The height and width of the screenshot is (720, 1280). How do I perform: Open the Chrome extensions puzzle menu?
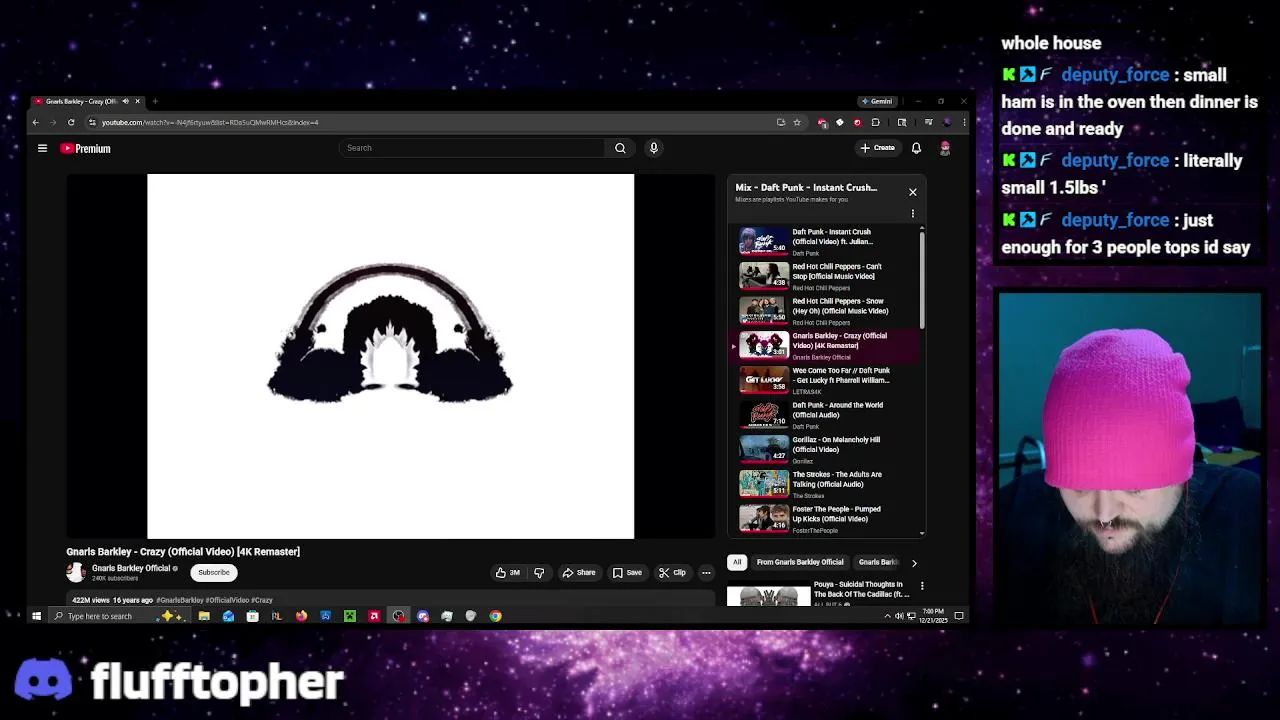875,122
